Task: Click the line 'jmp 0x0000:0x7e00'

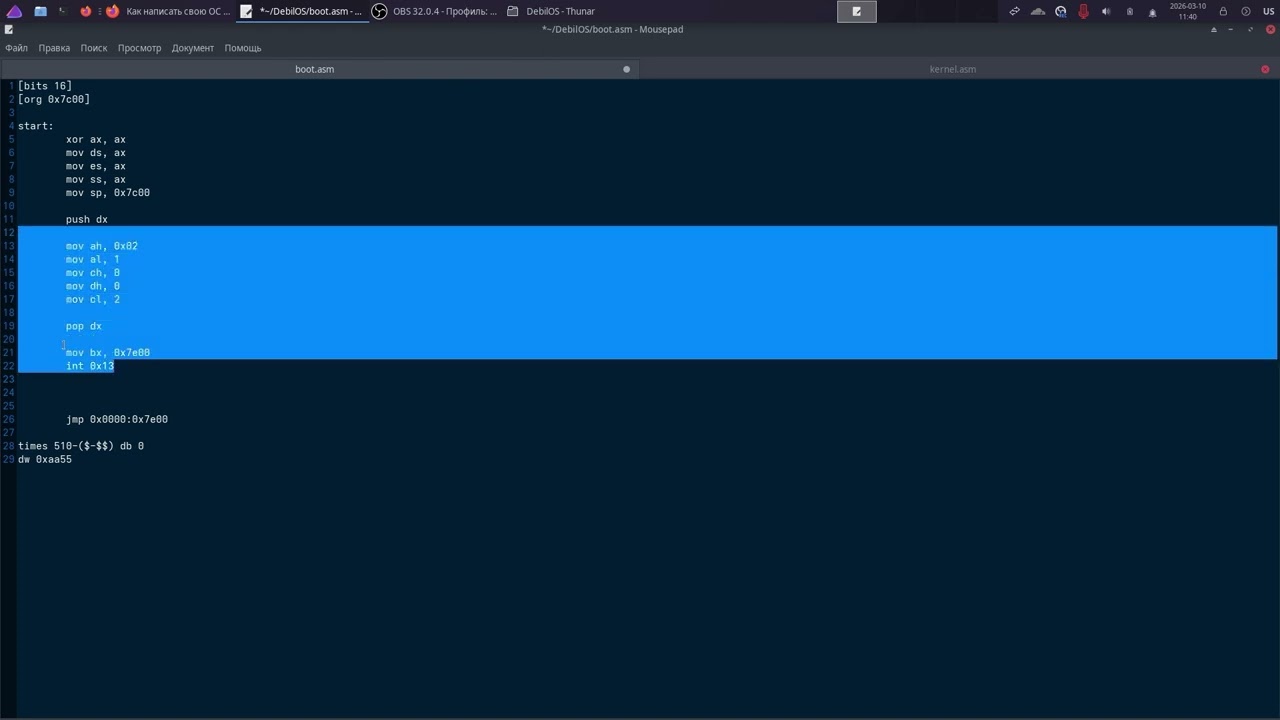Action: click(117, 419)
